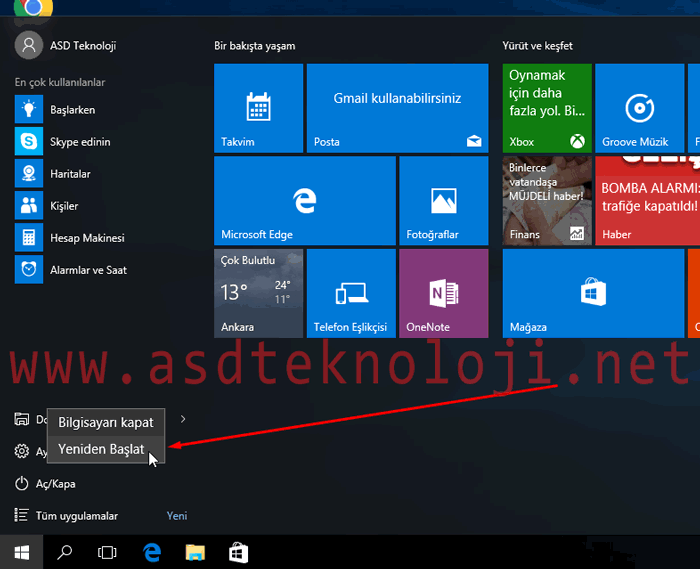The width and height of the screenshot is (700, 569).
Task: Open the Finans news tile
Action: click(x=547, y=200)
